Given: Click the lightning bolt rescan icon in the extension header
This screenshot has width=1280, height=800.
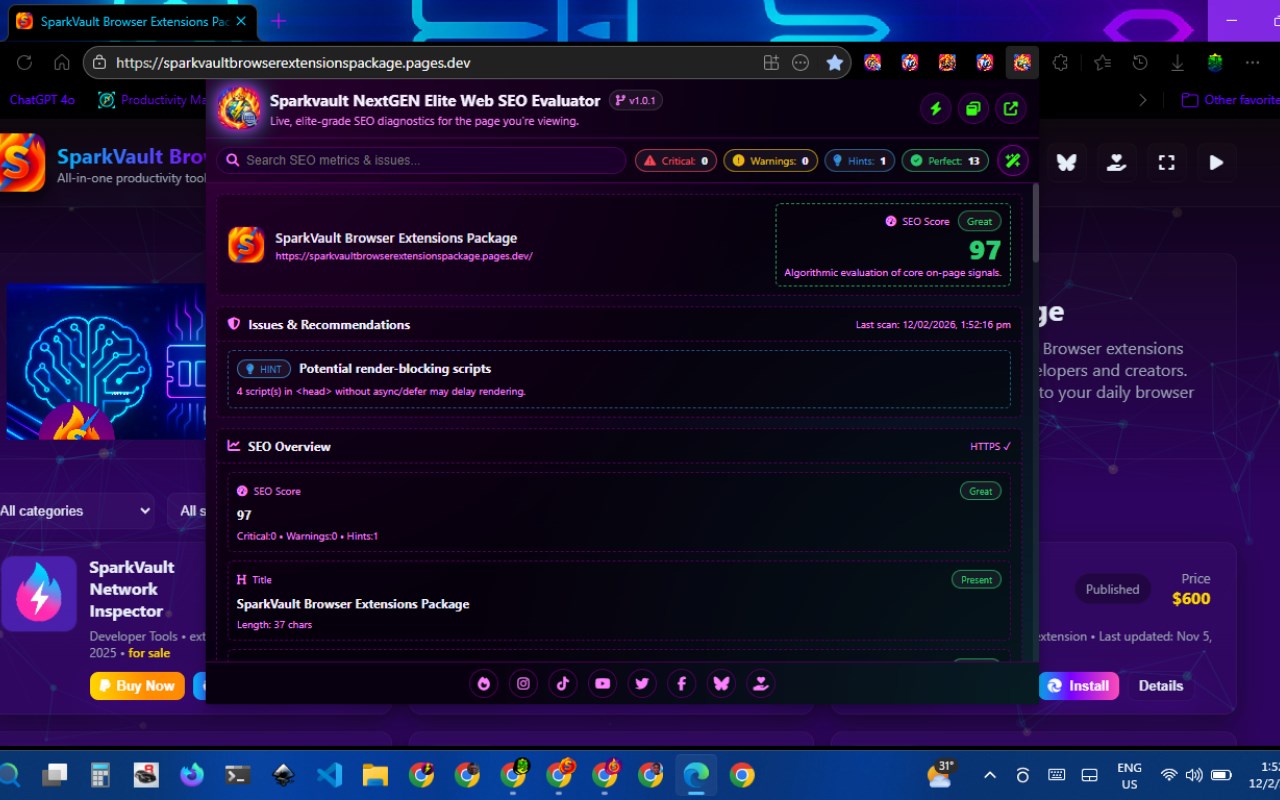Looking at the screenshot, I should tap(935, 109).
